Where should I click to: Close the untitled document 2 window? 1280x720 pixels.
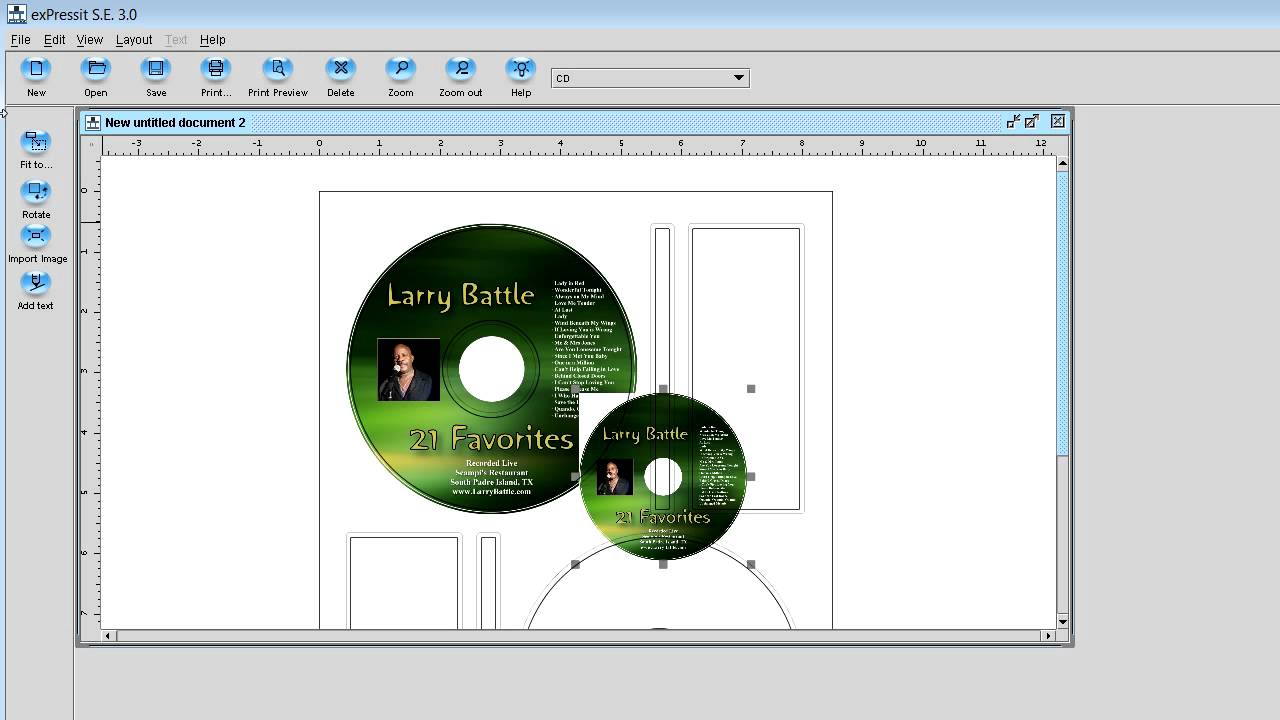[x=1058, y=121]
